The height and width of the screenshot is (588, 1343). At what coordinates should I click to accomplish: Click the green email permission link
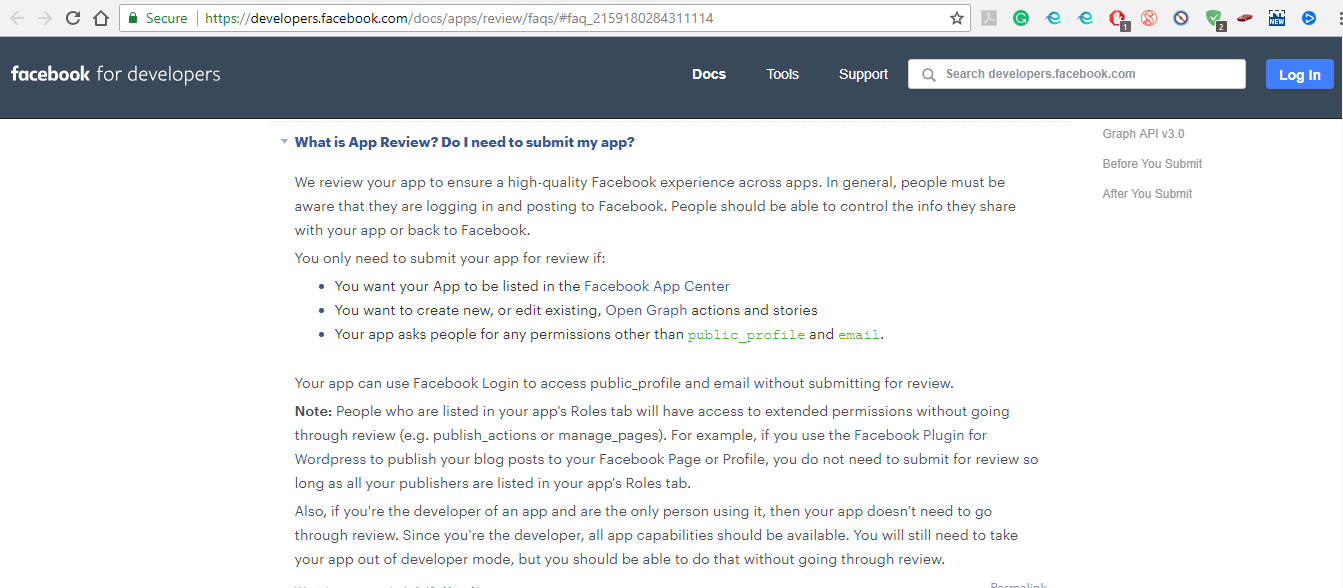coord(859,335)
